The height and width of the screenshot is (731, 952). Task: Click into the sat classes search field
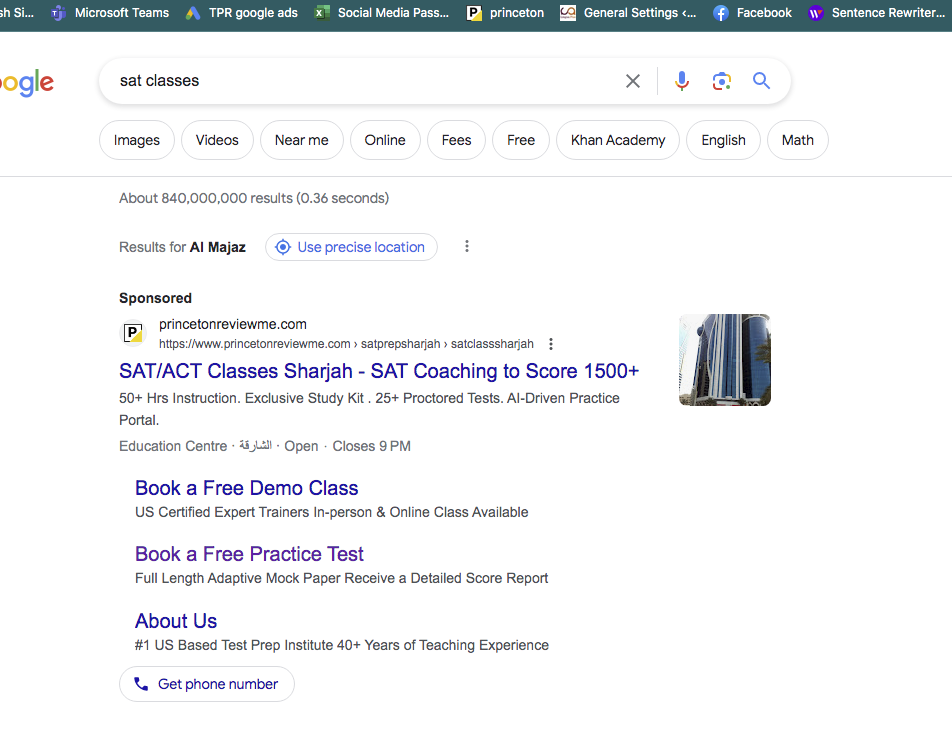[x=360, y=81]
